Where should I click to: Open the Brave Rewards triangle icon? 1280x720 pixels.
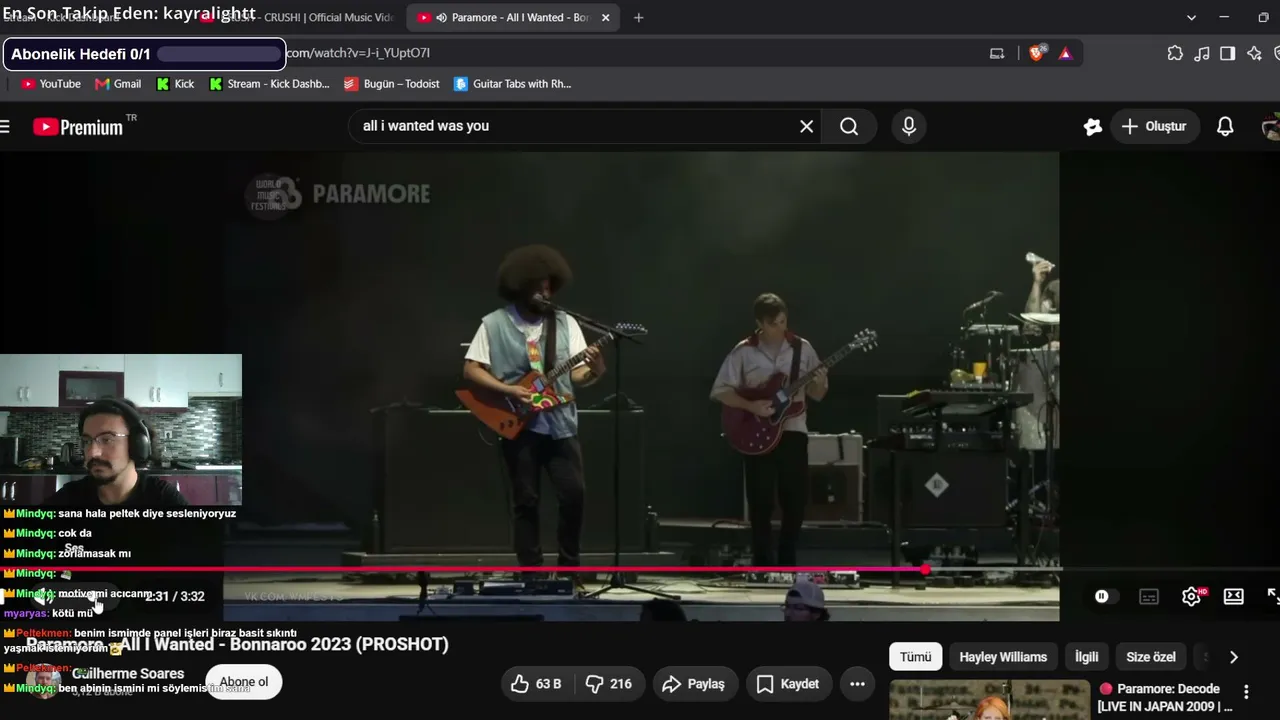1065,53
